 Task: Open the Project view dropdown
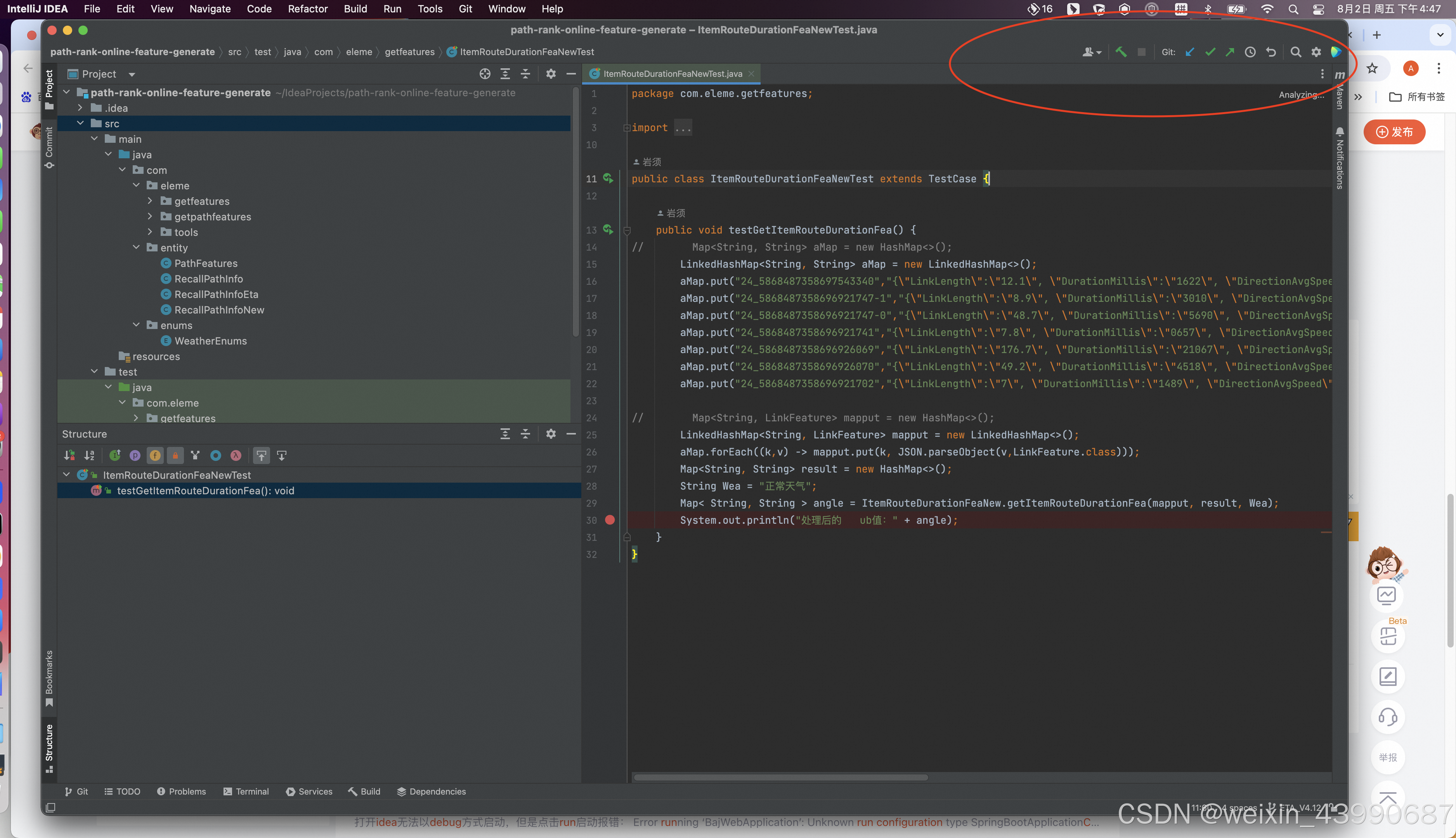[132, 74]
